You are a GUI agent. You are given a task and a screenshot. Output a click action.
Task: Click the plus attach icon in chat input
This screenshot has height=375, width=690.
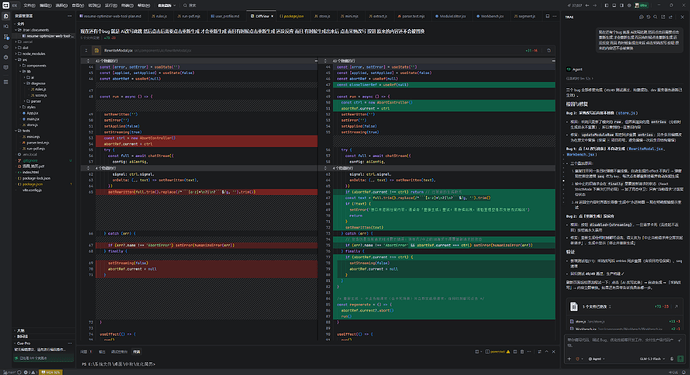point(569,359)
